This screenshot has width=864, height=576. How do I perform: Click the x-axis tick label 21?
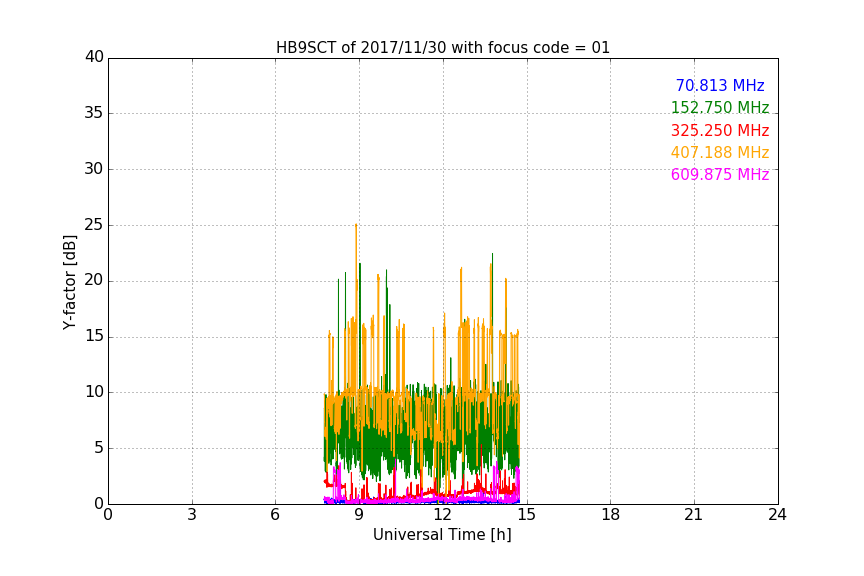(694, 515)
